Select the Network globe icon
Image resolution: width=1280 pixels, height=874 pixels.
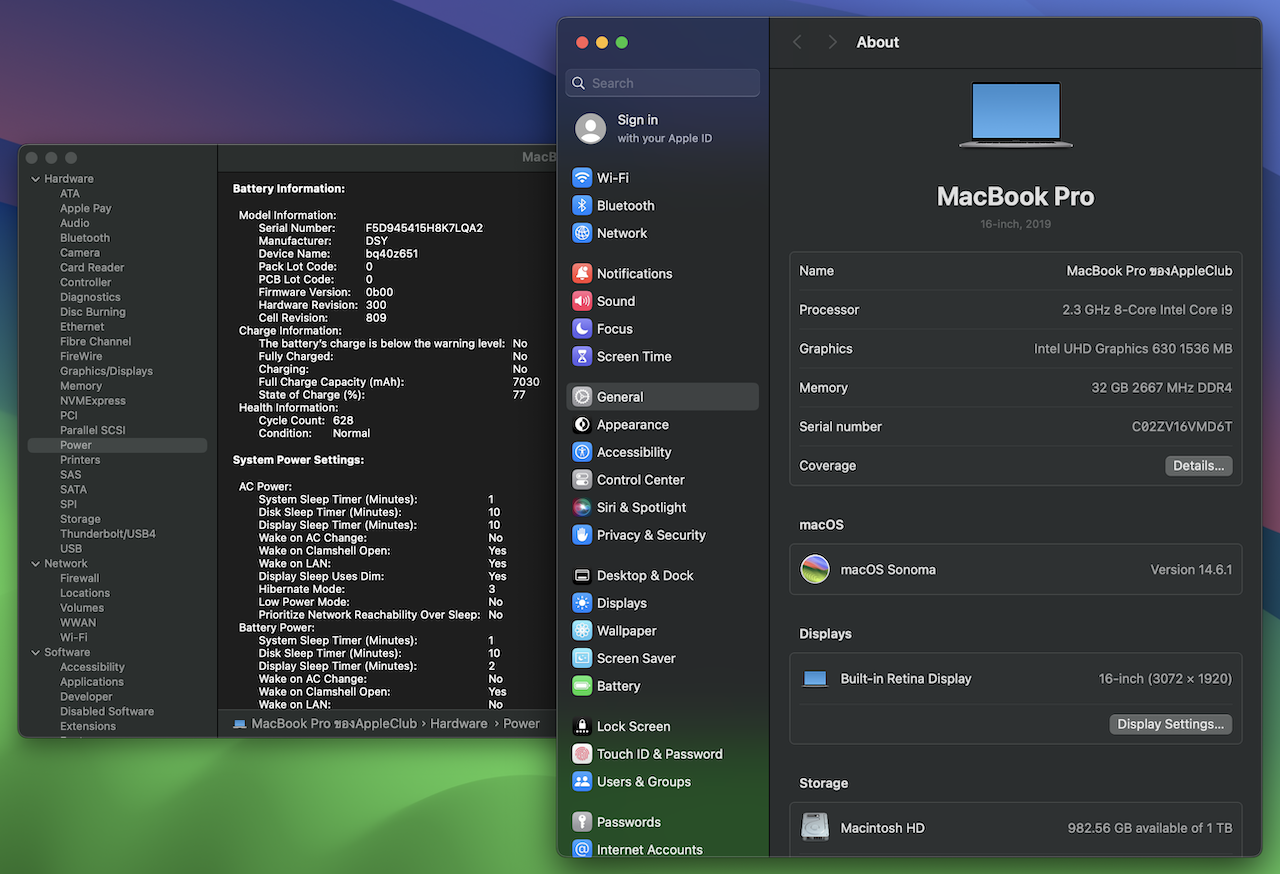point(582,233)
